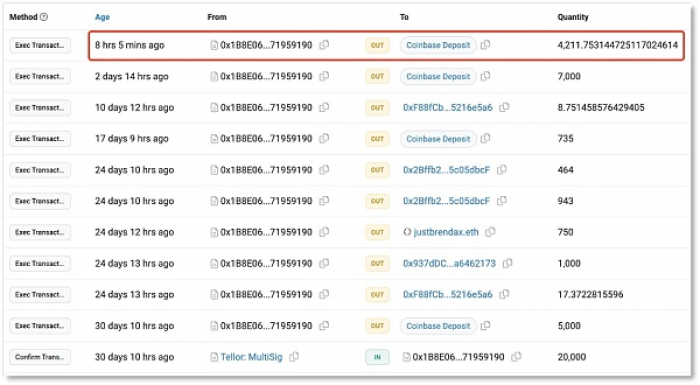Image resolution: width=700 pixels, height=385 pixels.
Task: Click the Method column help icon
Action: pyautogui.click(x=44, y=17)
